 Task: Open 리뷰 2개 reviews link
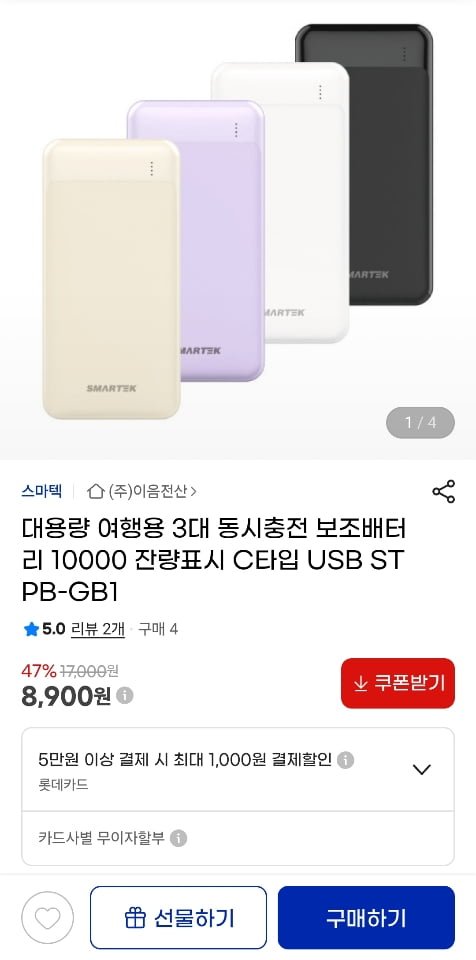(x=98, y=629)
